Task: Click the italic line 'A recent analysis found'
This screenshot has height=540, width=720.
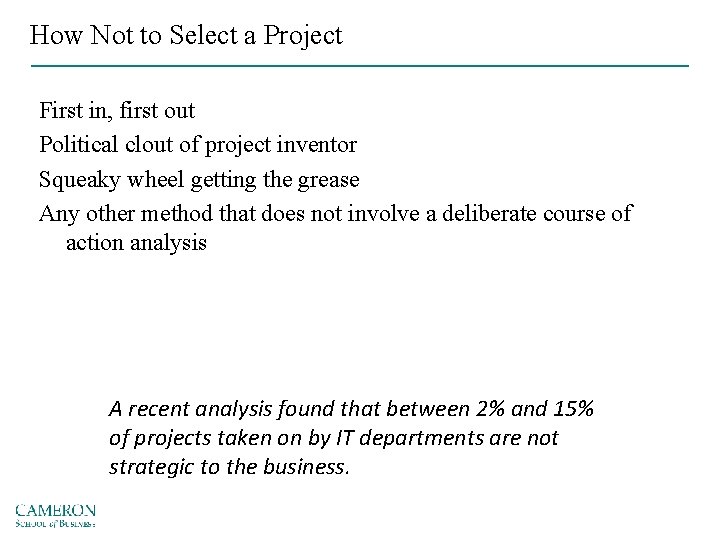Action: pyautogui.click(x=352, y=408)
